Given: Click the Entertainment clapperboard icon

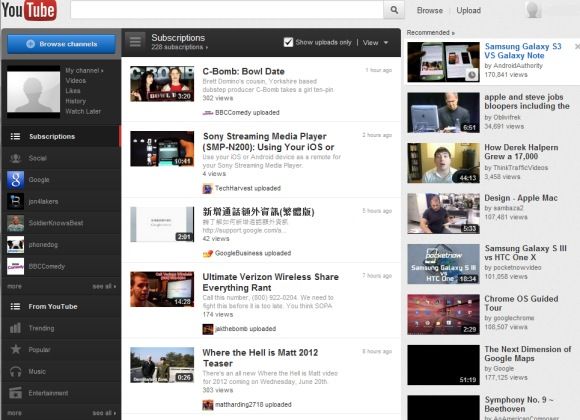Looking at the screenshot, I should 16,393.
